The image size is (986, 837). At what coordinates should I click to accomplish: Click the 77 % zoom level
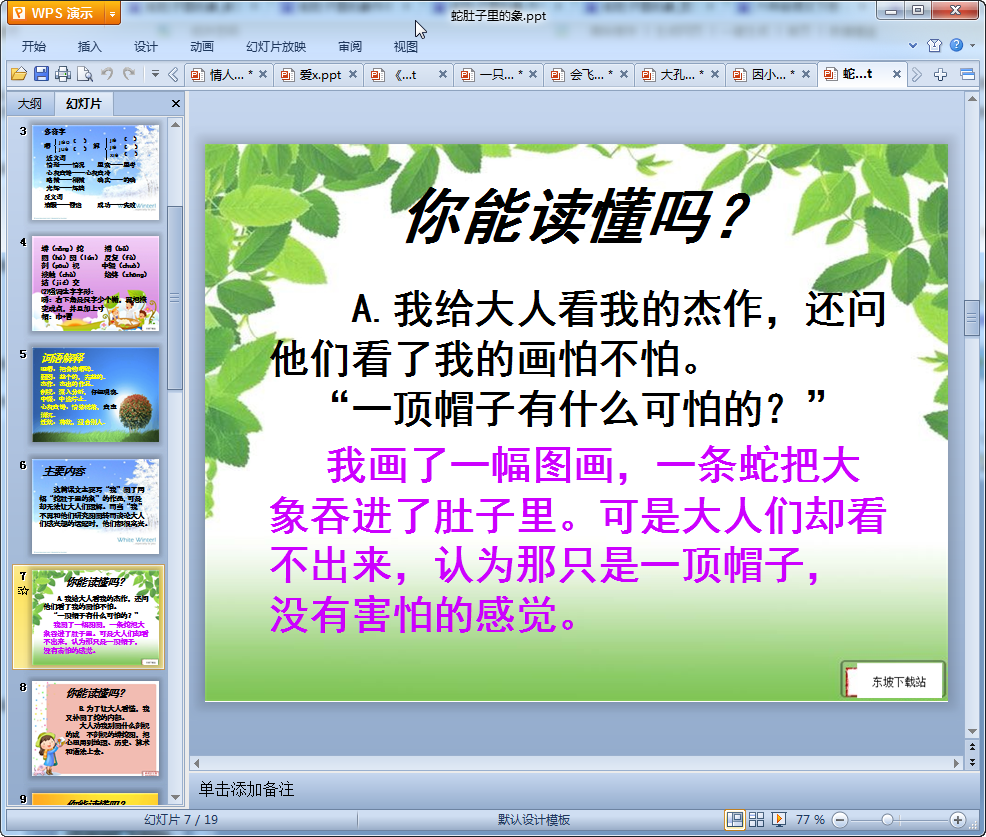point(810,819)
